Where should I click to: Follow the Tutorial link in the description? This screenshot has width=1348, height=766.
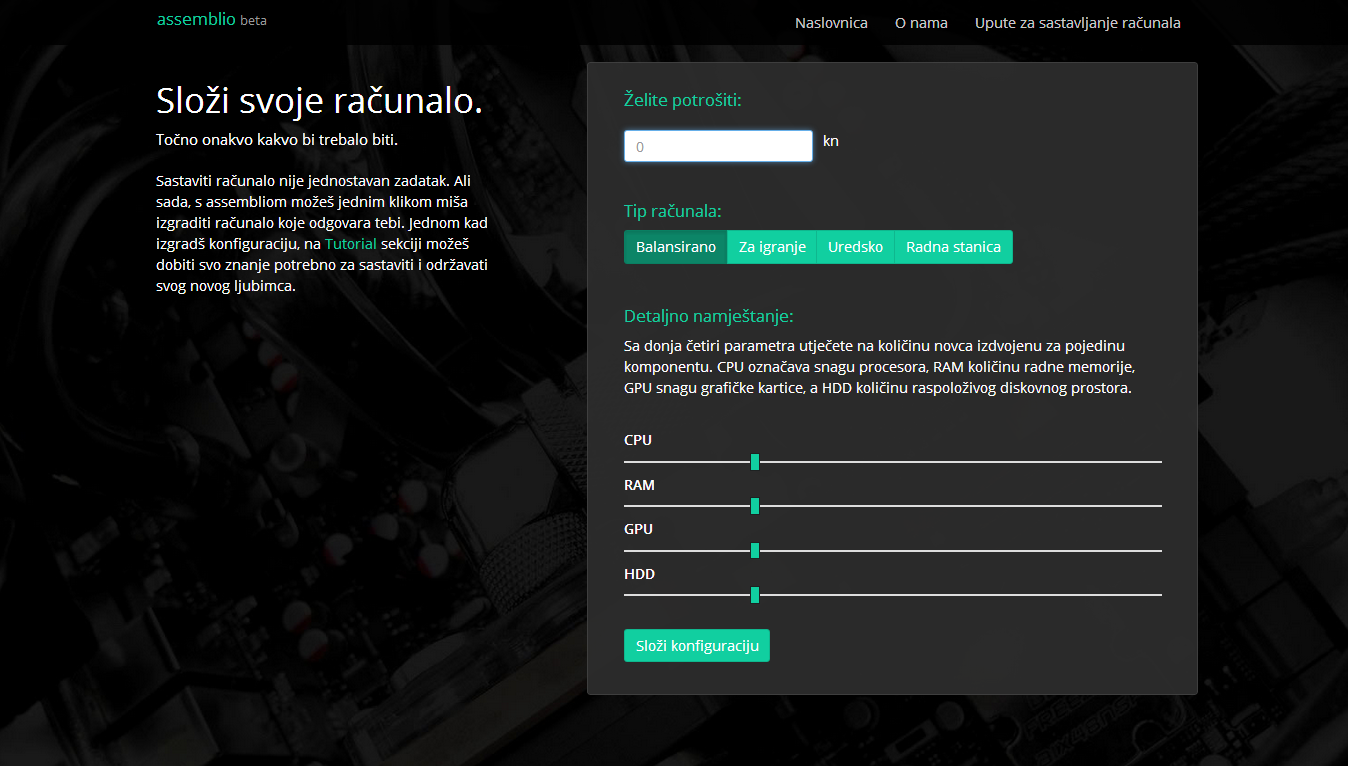(350, 244)
